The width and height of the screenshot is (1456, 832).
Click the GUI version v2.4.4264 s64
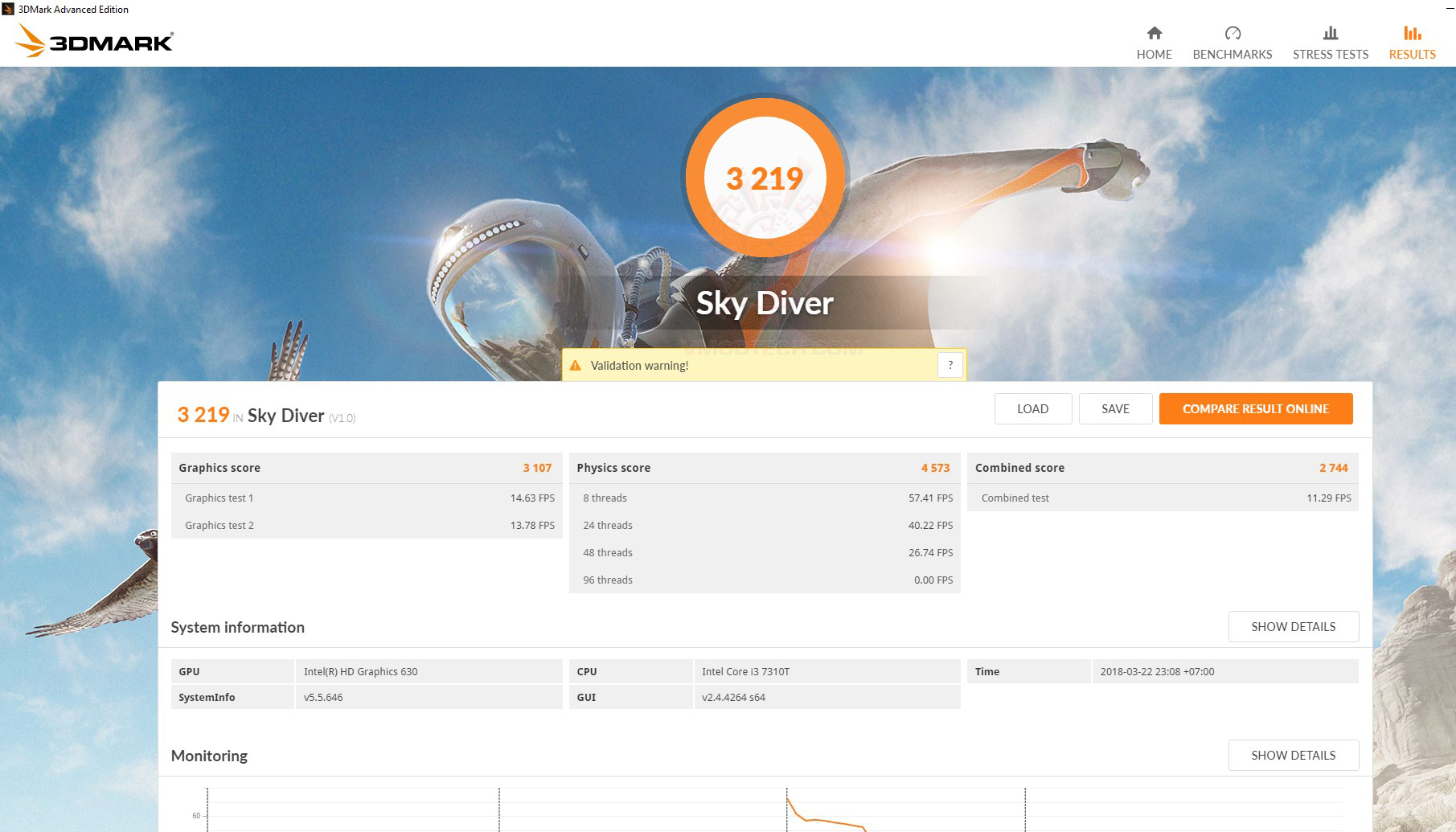click(733, 698)
